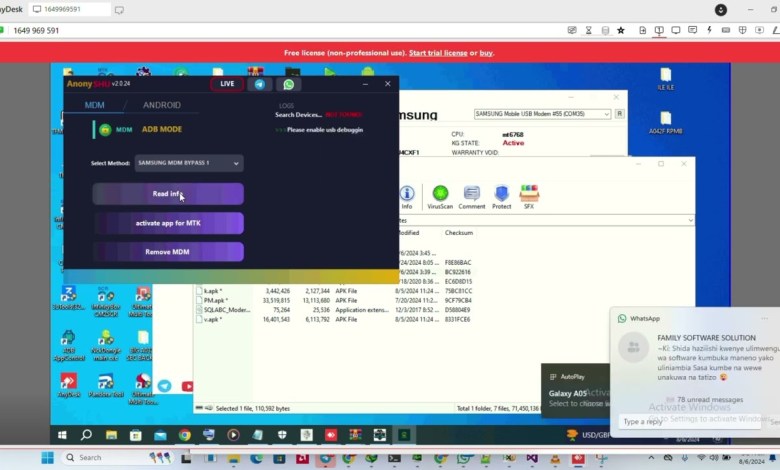The width and height of the screenshot is (780, 470).
Task: Open the Telegram link in AnonySHU header
Action: point(260,84)
